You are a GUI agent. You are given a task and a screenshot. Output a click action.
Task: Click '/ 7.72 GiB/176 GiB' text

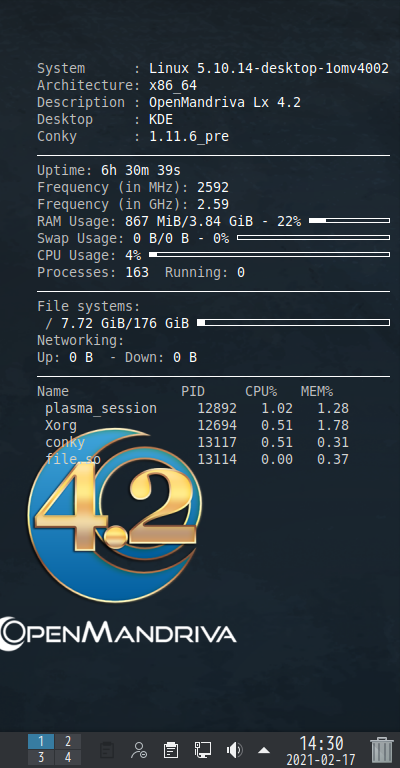pos(117,323)
